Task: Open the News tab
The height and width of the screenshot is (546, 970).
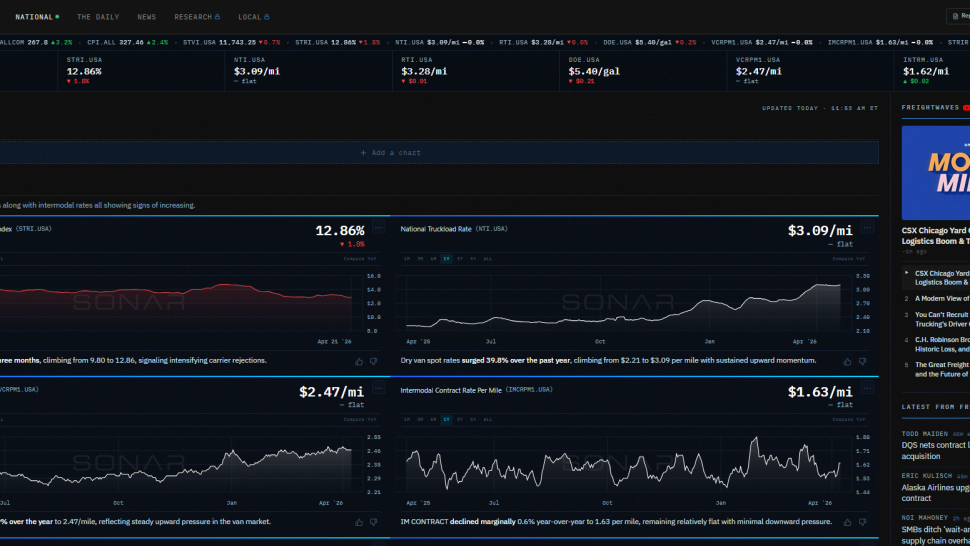Action: [x=147, y=17]
